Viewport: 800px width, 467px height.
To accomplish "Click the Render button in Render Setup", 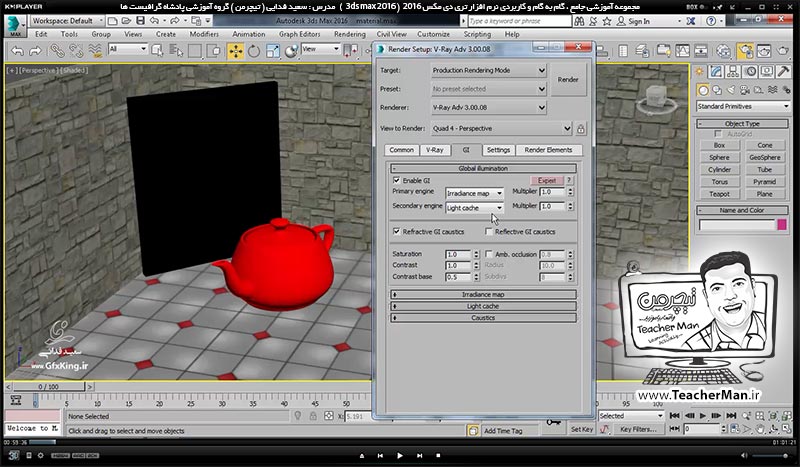I will tap(568, 80).
